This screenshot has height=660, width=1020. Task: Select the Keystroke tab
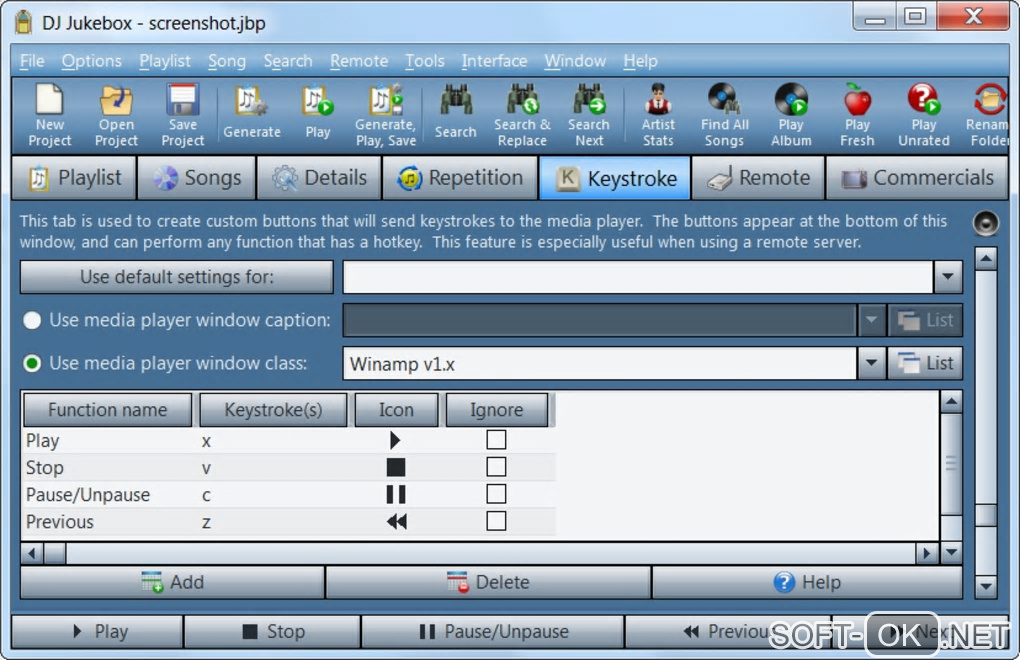click(615, 178)
